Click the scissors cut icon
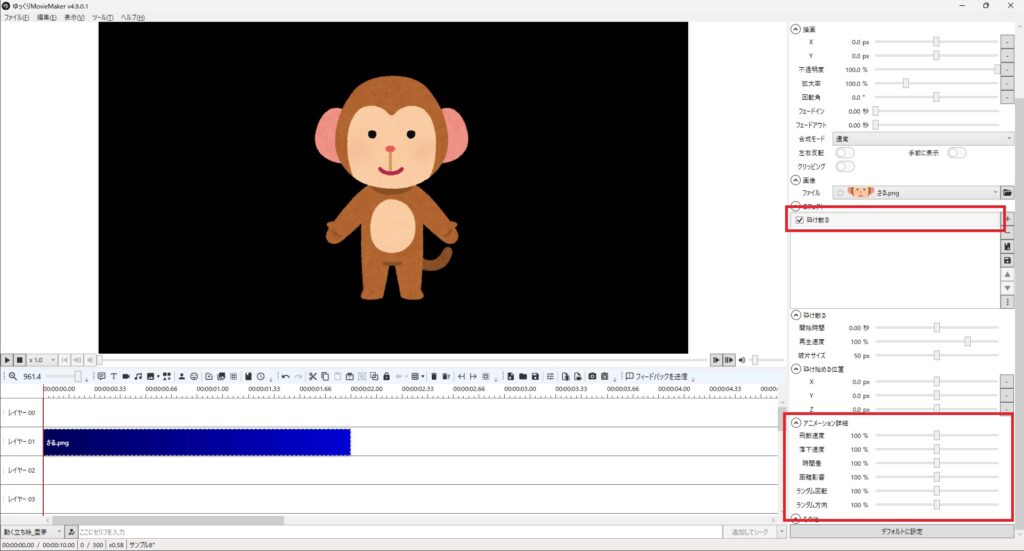Viewport: 1024px width, 551px height. [x=313, y=376]
